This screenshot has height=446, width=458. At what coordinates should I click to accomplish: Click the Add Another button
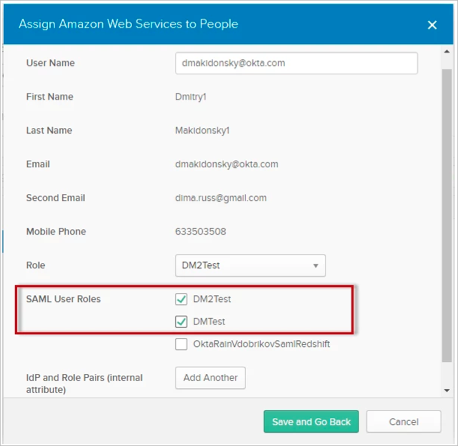tap(210, 378)
